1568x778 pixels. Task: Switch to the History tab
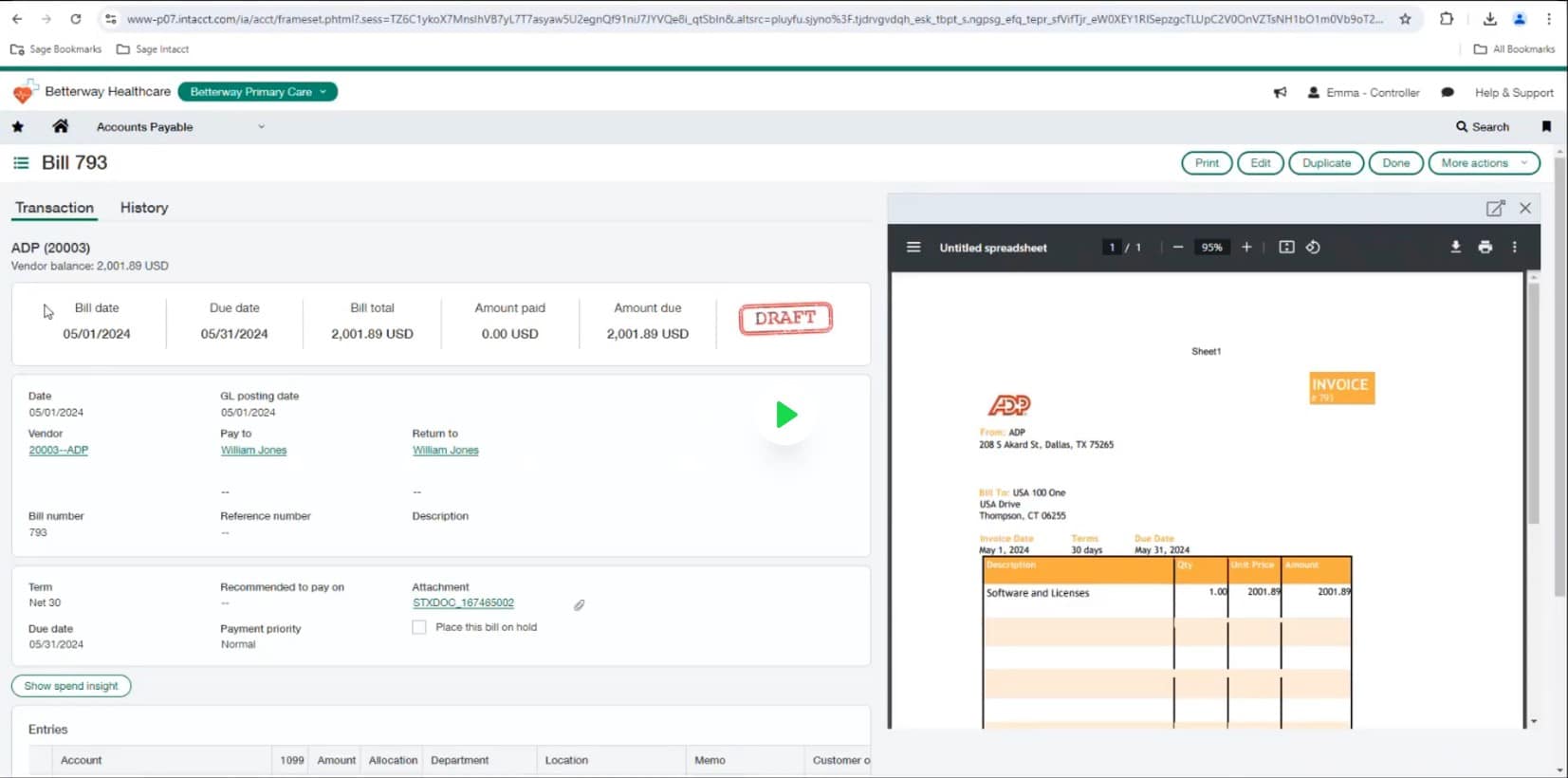point(144,208)
